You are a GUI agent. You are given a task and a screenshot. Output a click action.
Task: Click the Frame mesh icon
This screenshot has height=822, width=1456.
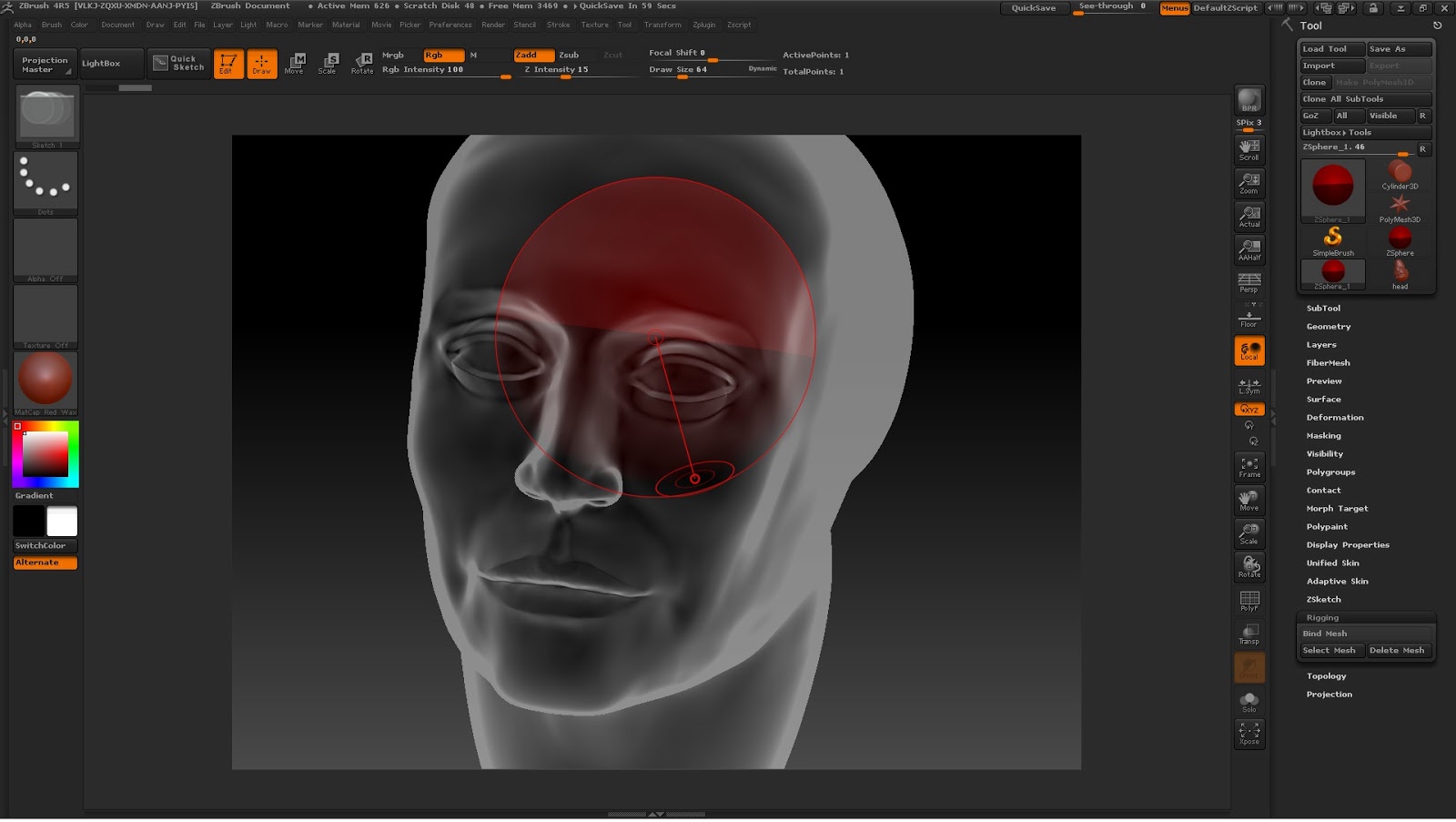(1249, 467)
